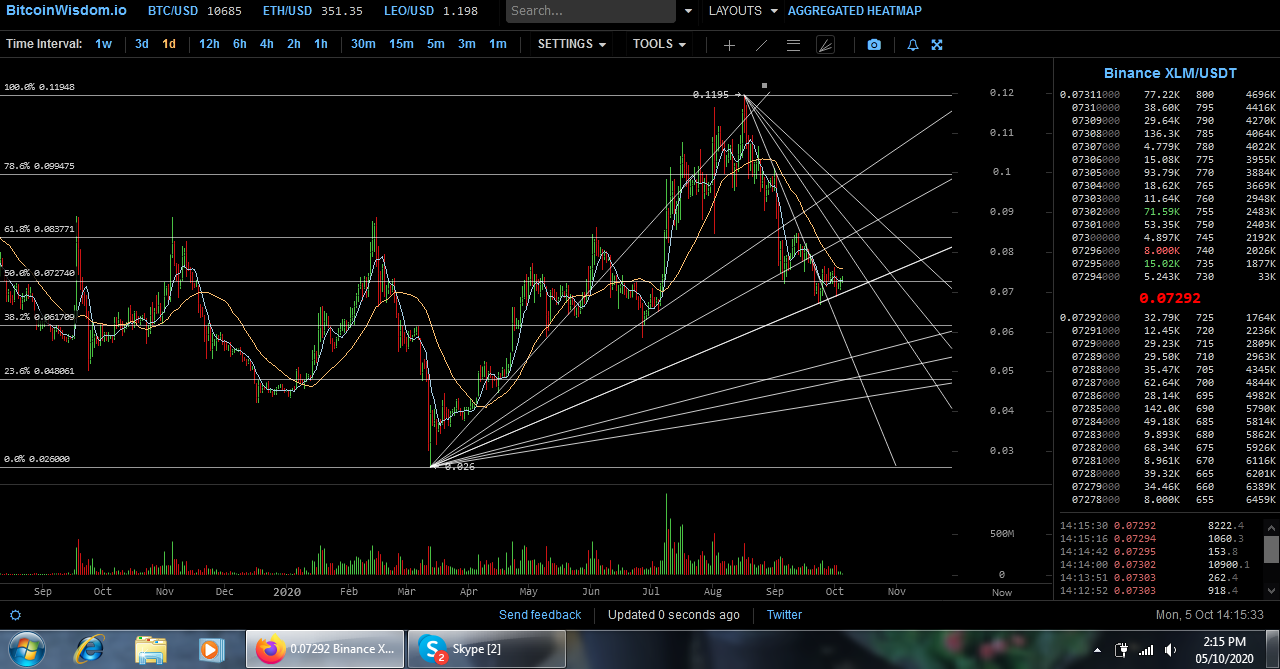The height and width of the screenshot is (669, 1280).
Task: Set time interval to 1m
Action: [498, 44]
